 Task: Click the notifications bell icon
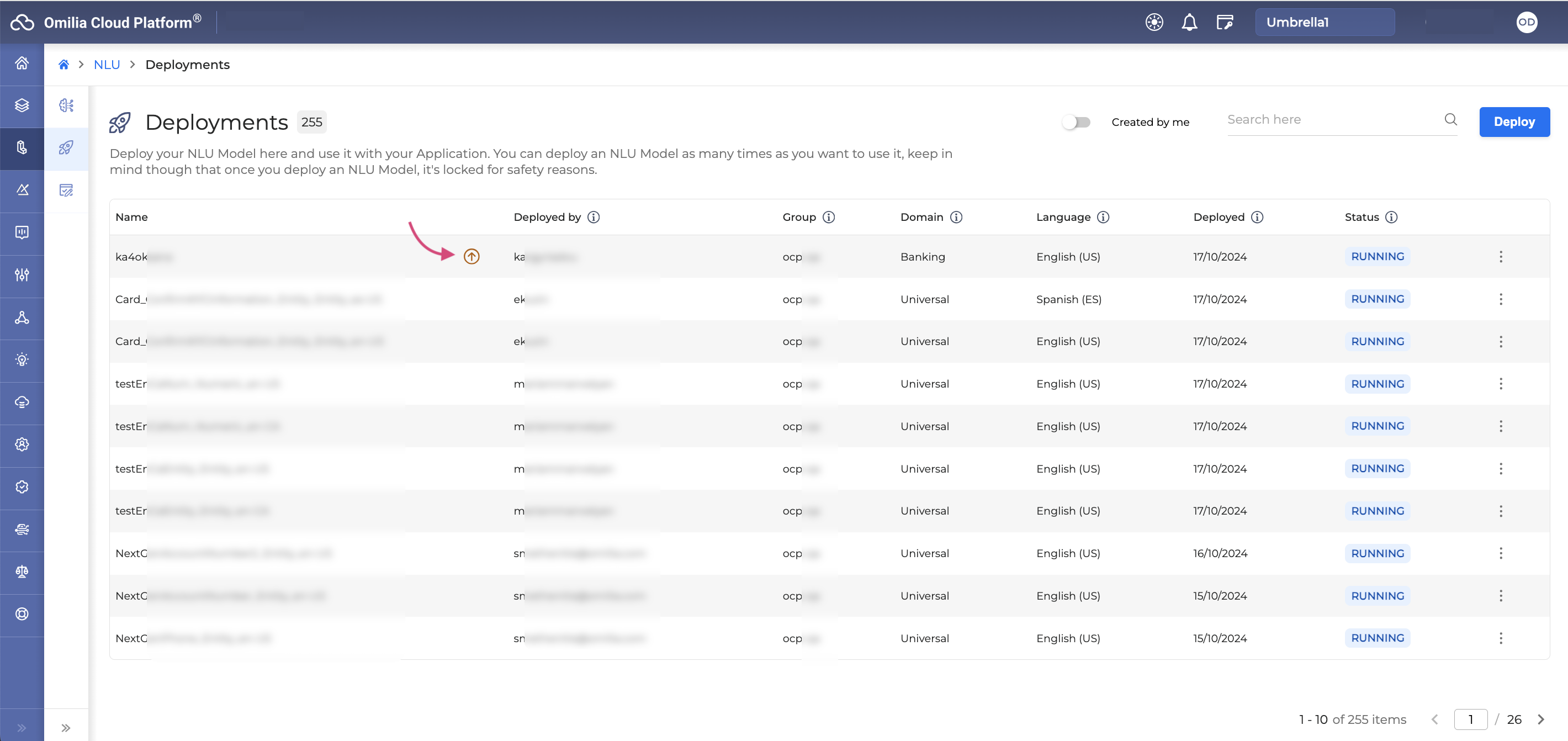(1190, 22)
